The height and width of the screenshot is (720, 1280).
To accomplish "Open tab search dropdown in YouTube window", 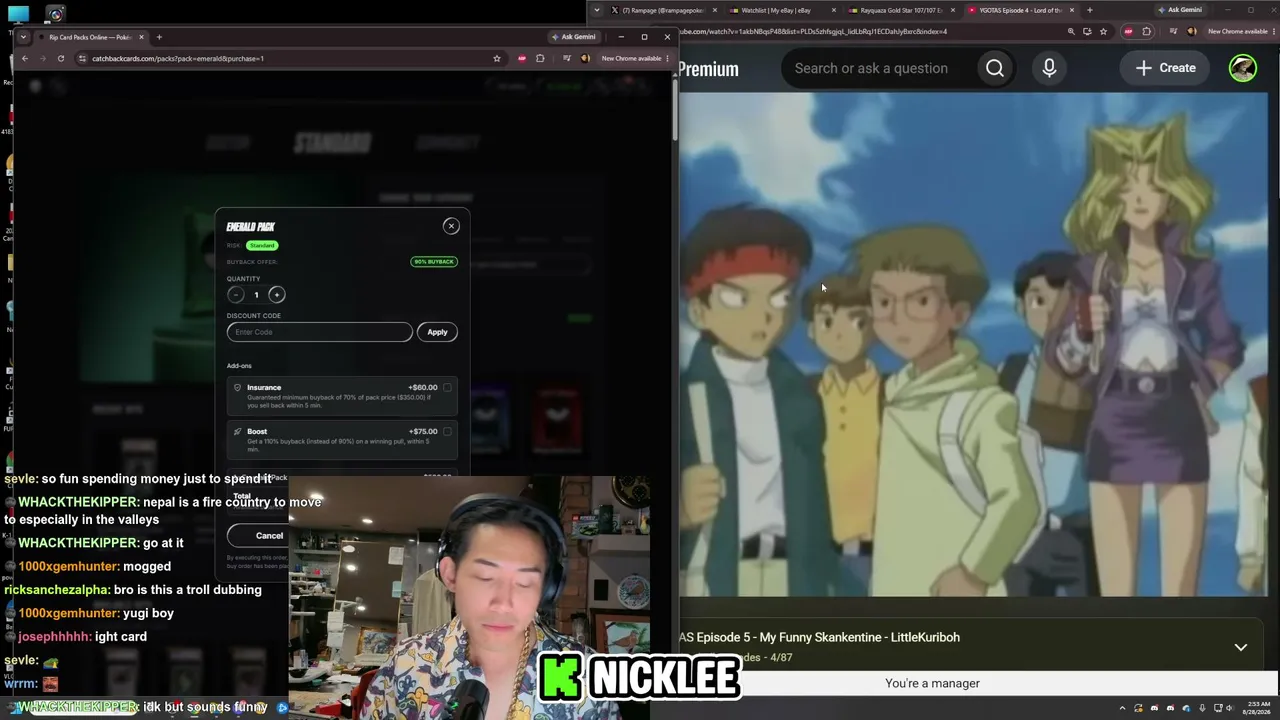I will coord(597,10).
